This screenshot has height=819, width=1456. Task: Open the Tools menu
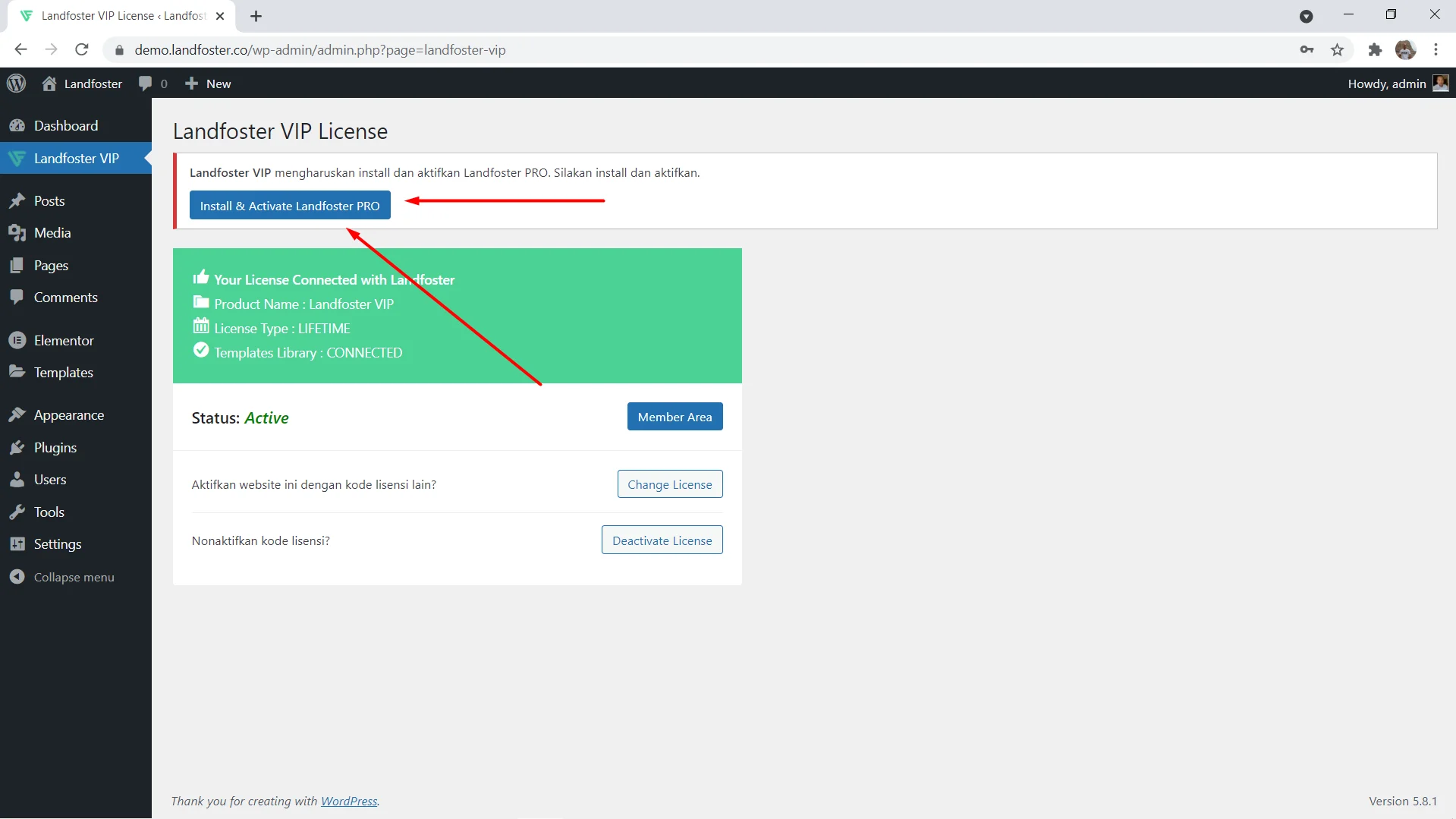click(x=76, y=512)
